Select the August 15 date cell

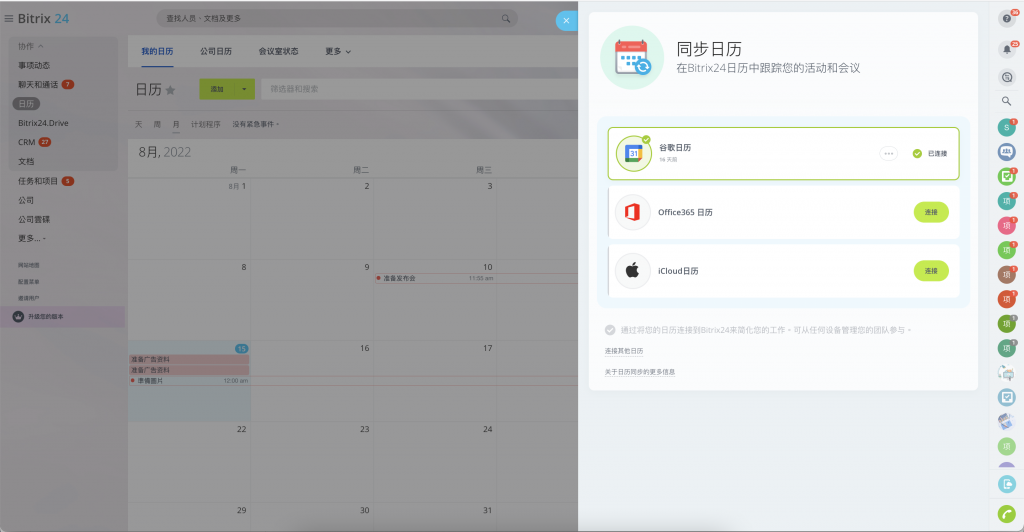[189, 381]
